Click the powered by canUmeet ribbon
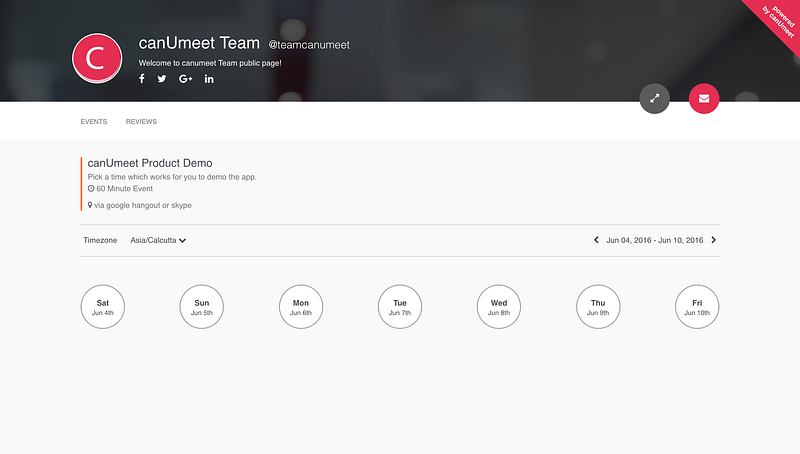Screen dimensions: 800x454 (777, 22)
